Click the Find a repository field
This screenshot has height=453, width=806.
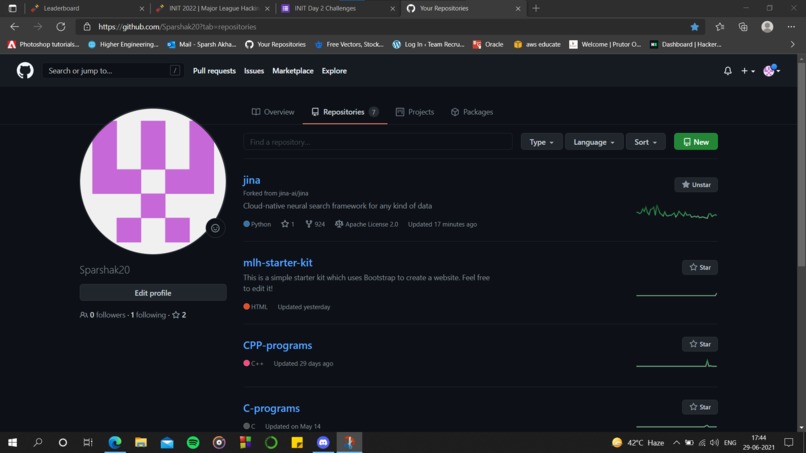point(378,142)
